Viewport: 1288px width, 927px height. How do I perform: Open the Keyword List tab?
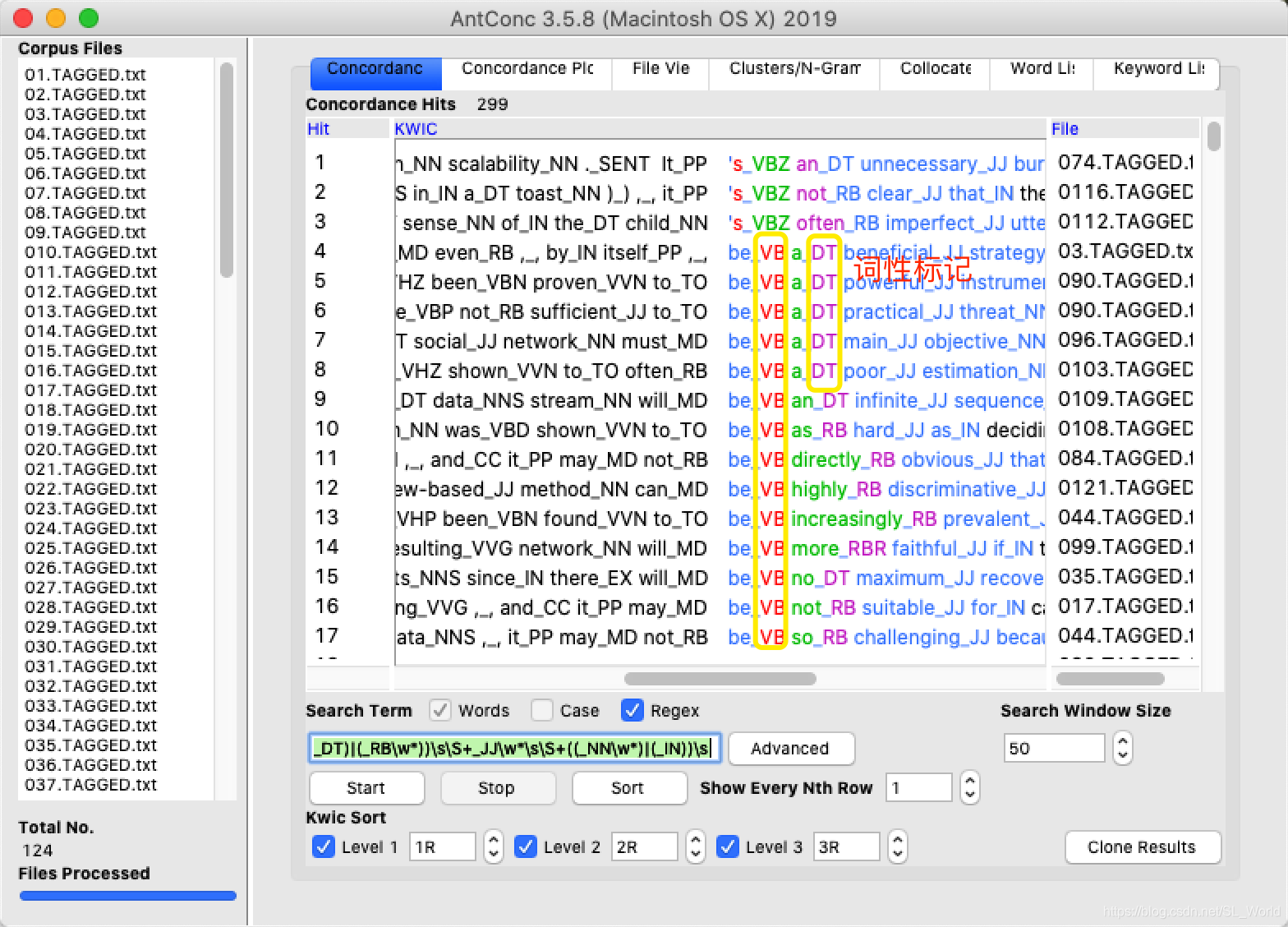tap(1157, 72)
